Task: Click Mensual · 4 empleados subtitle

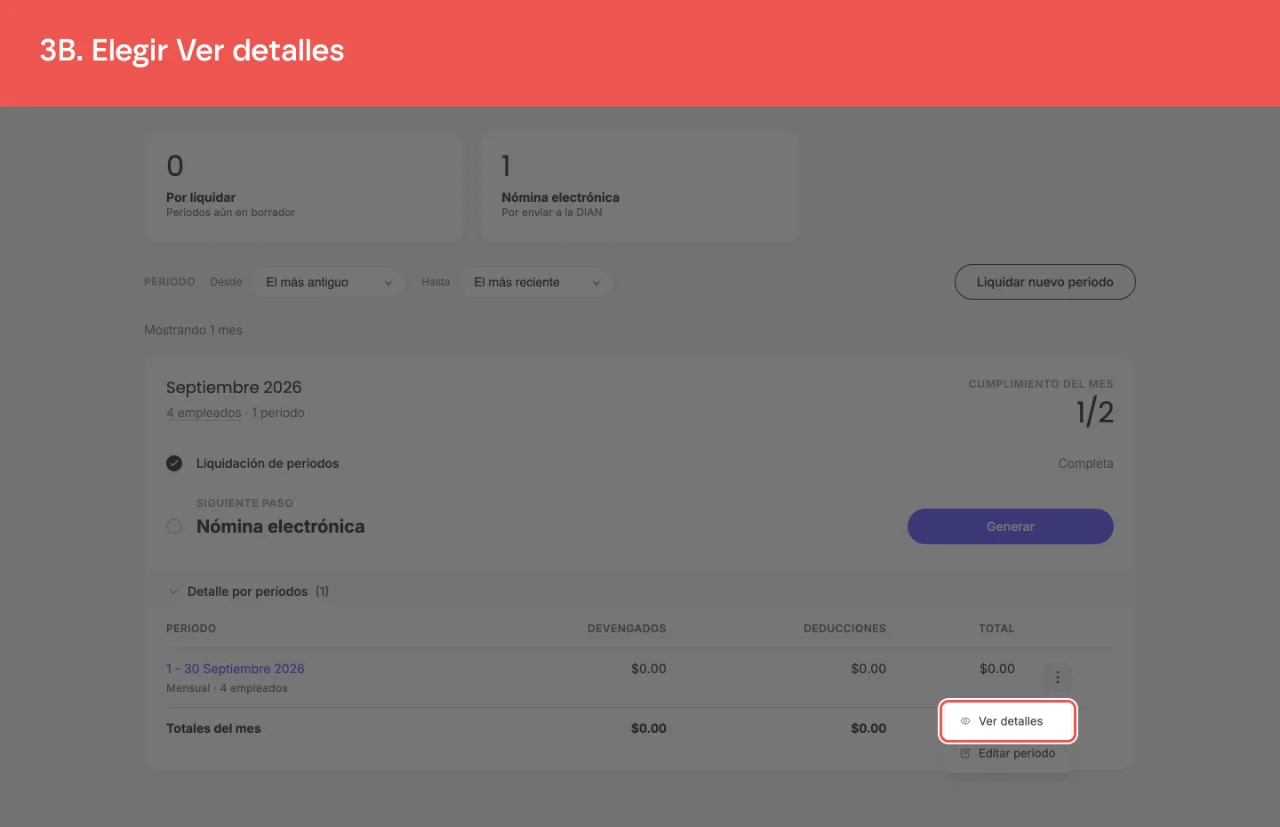Action: click(226, 689)
